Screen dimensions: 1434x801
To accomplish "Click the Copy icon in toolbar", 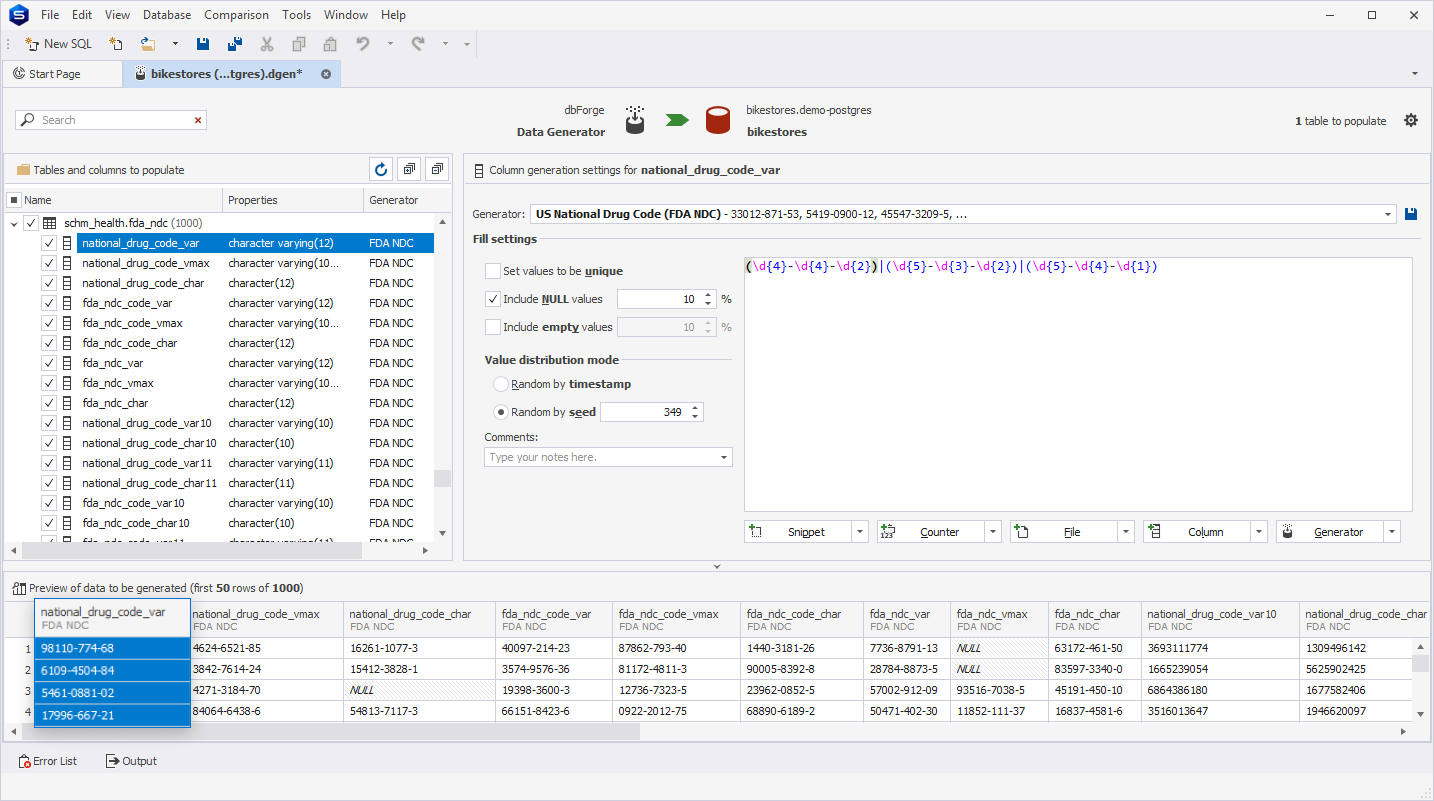I will 298,44.
